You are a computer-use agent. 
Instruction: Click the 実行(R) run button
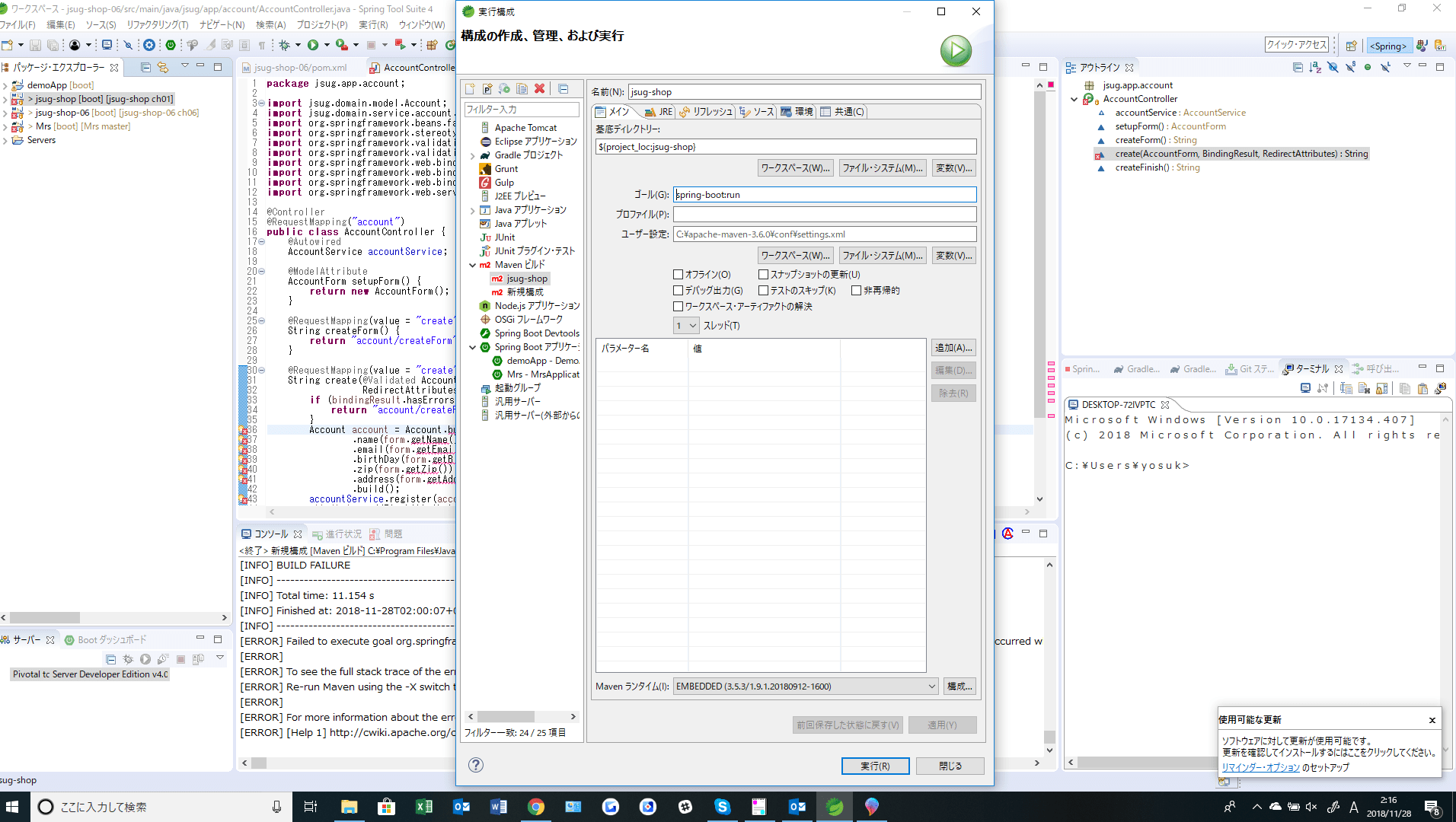[875, 766]
